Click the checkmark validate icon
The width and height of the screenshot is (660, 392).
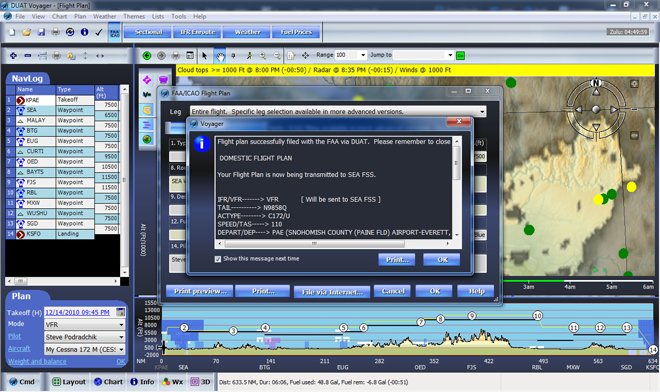pos(98,32)
